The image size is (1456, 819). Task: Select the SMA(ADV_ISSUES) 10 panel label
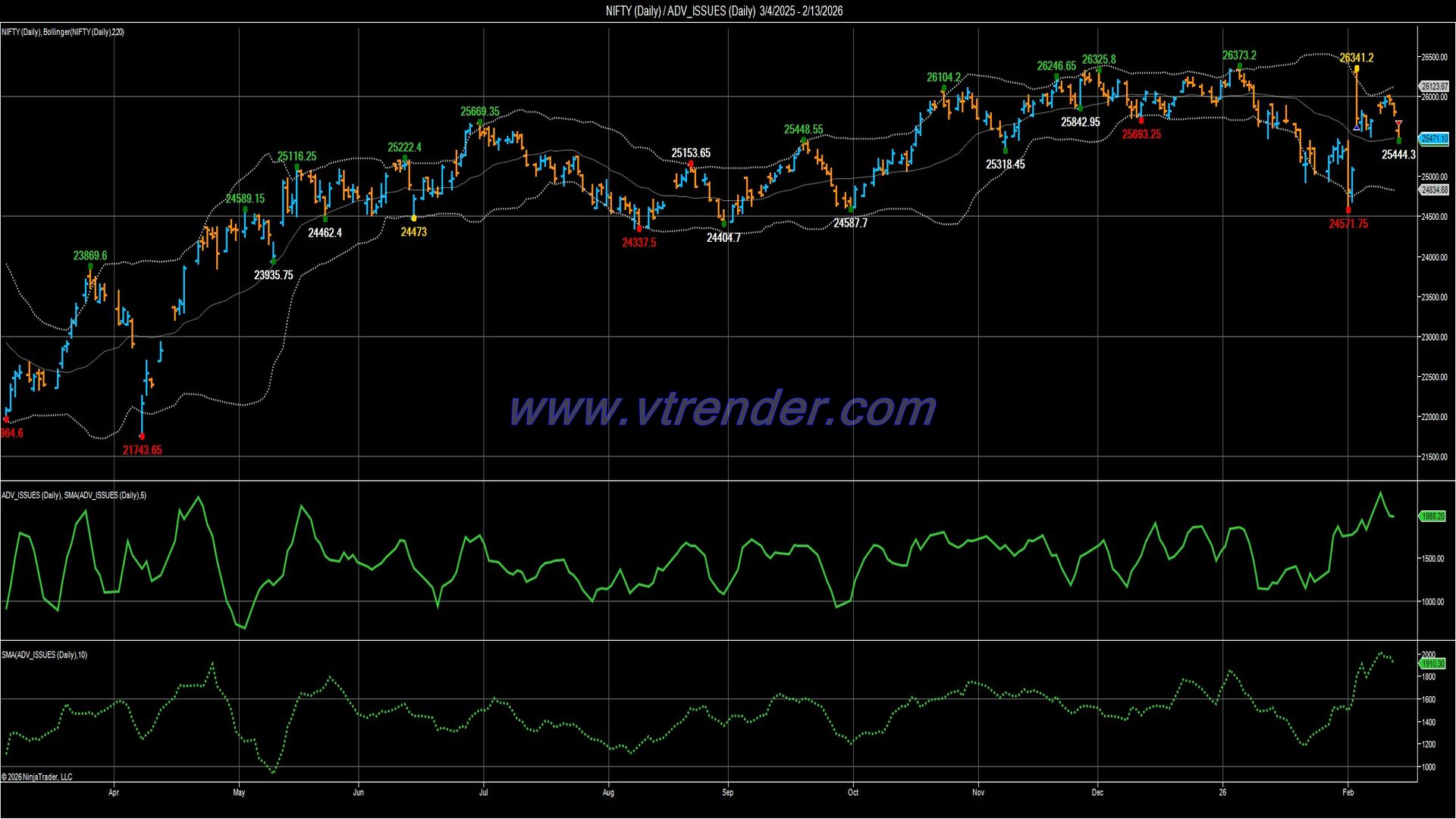45,654
